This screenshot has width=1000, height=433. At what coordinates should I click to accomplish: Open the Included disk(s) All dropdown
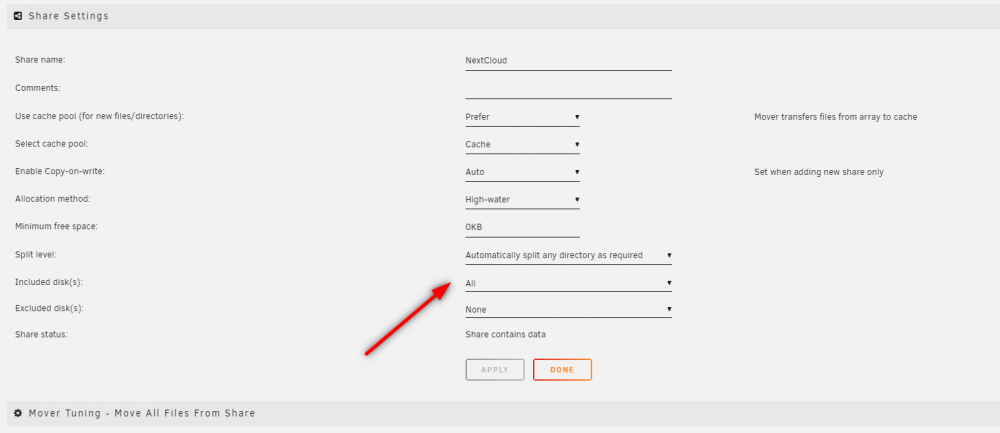568,283
